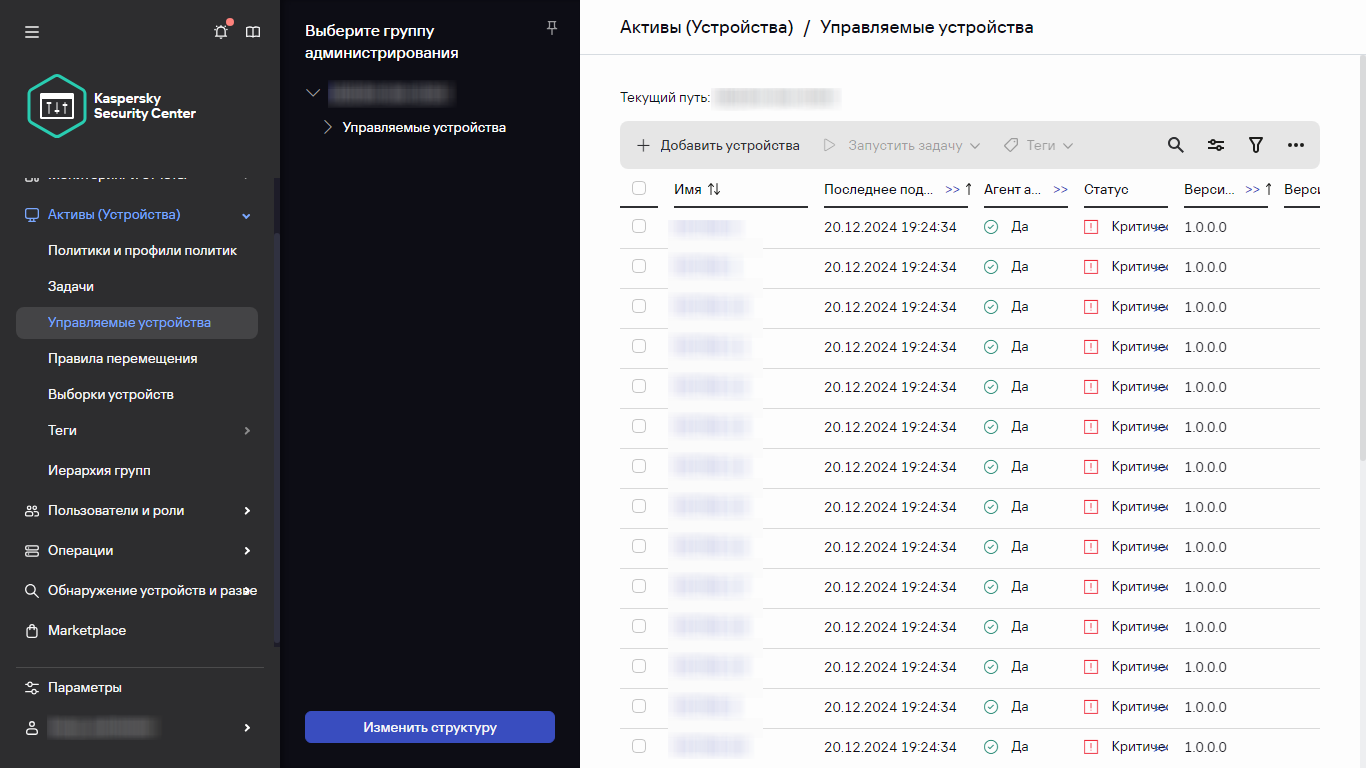Select Правила перемещения in the sidebar
The height and width of the screenshot is (768, 1366).
[x=122, y=358]
